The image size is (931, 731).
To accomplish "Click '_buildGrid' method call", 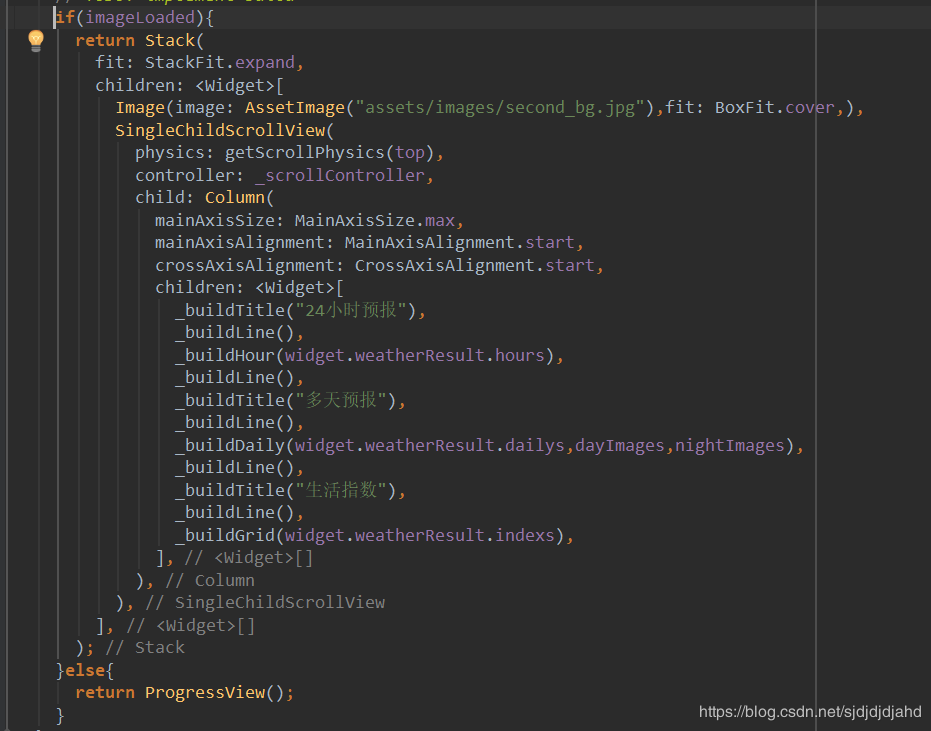I will pyautogui.click(x=226, y=535).
